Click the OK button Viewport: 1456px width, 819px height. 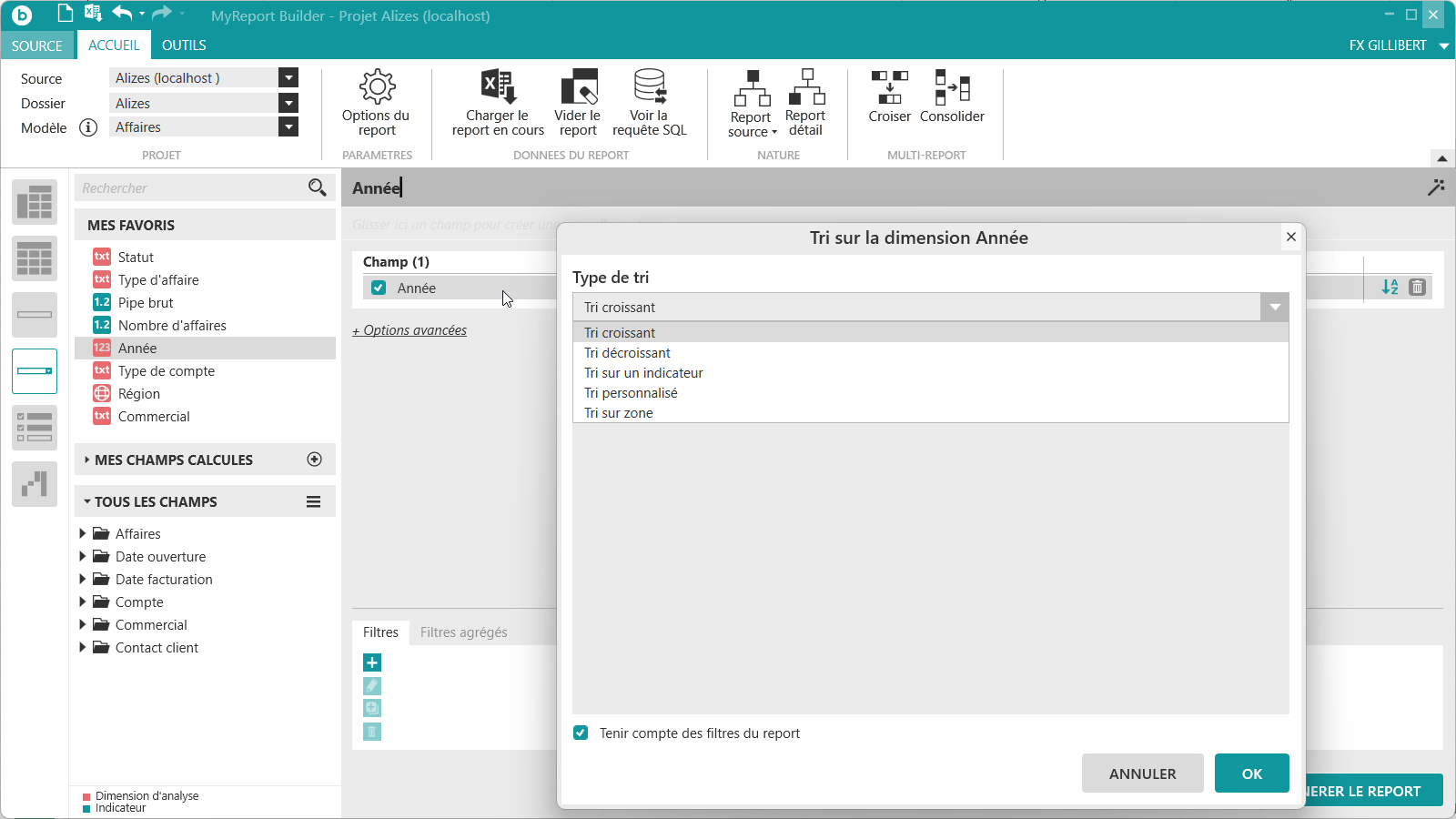pos(1251,773)
